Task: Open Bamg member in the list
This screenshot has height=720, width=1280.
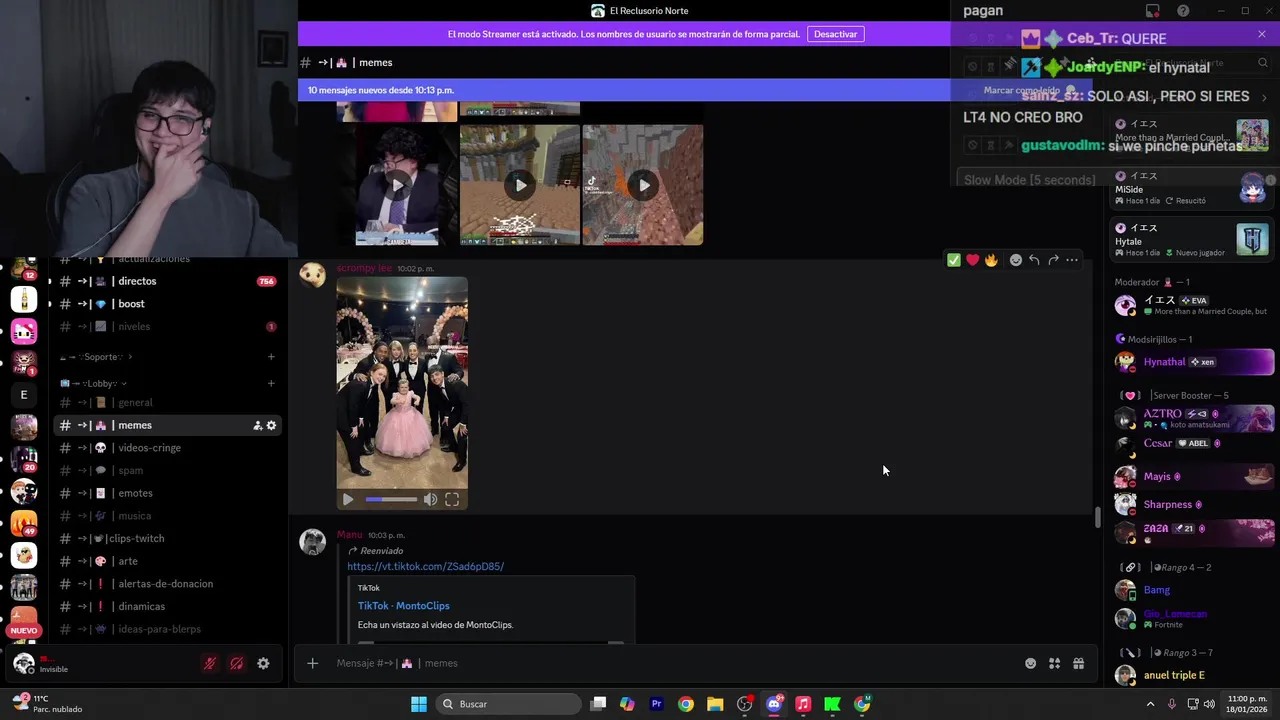Action: coord(1194,590)
